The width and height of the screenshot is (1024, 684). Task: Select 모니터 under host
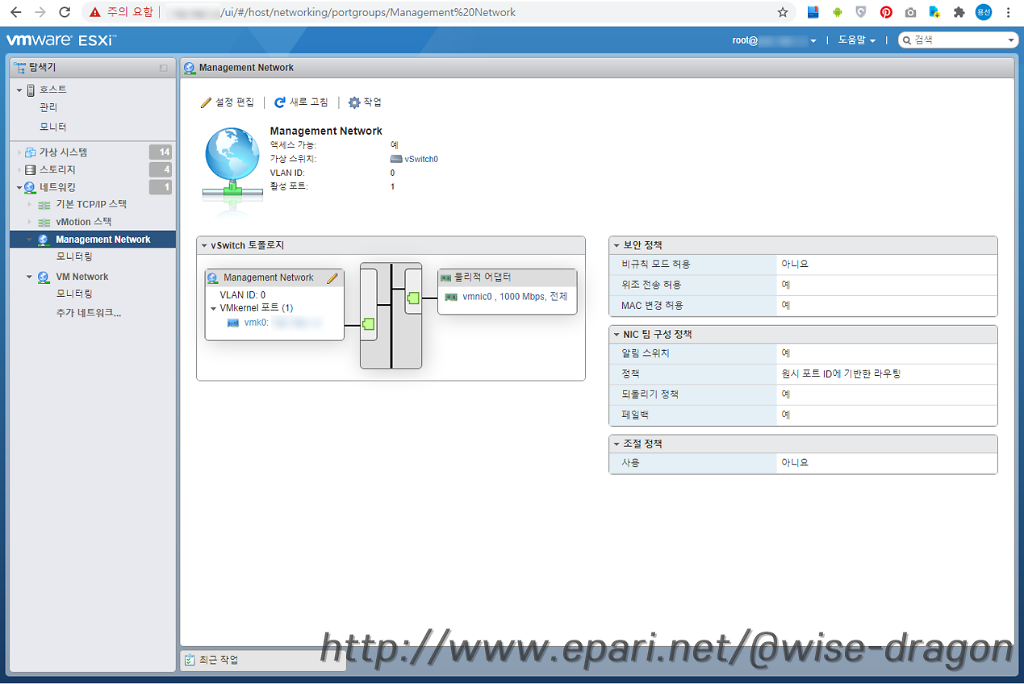(x=53, y=127)
